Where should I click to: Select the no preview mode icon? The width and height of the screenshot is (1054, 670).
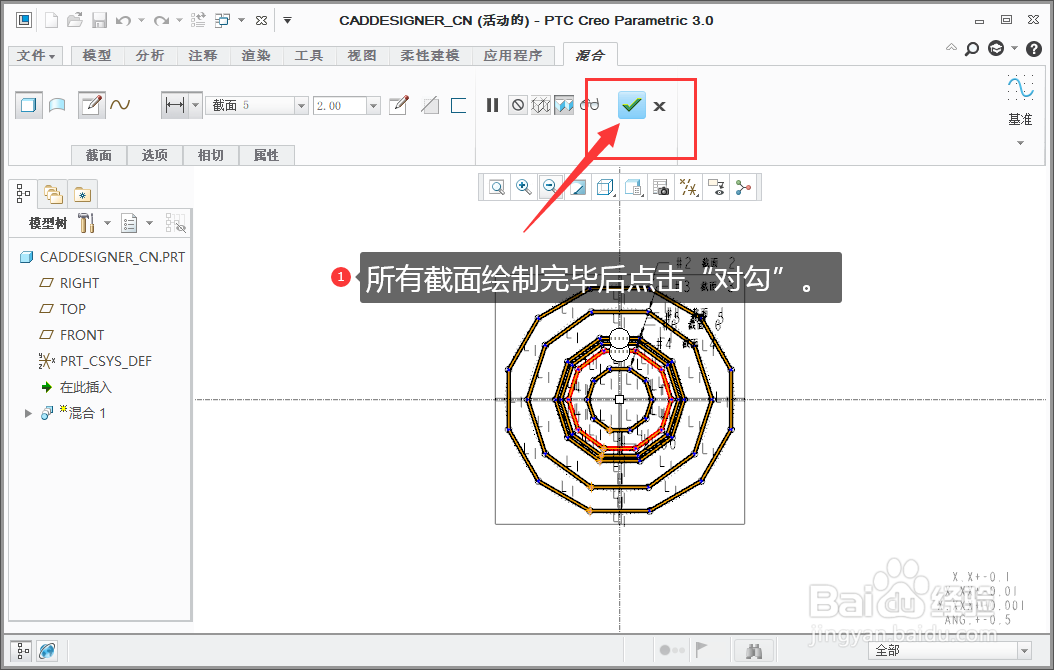518,105
